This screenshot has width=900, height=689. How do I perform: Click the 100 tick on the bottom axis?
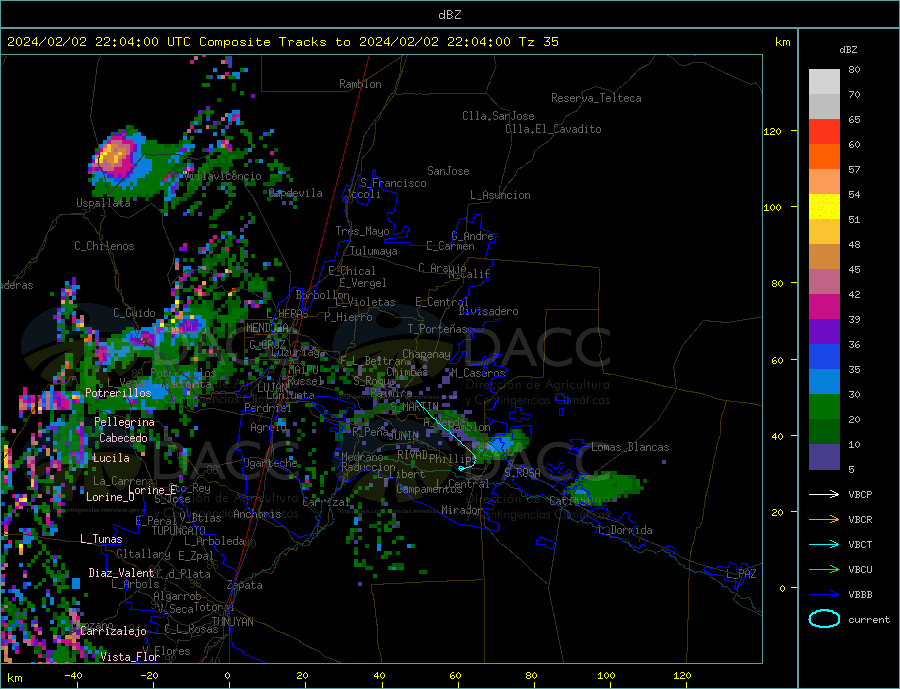point(606,676)
